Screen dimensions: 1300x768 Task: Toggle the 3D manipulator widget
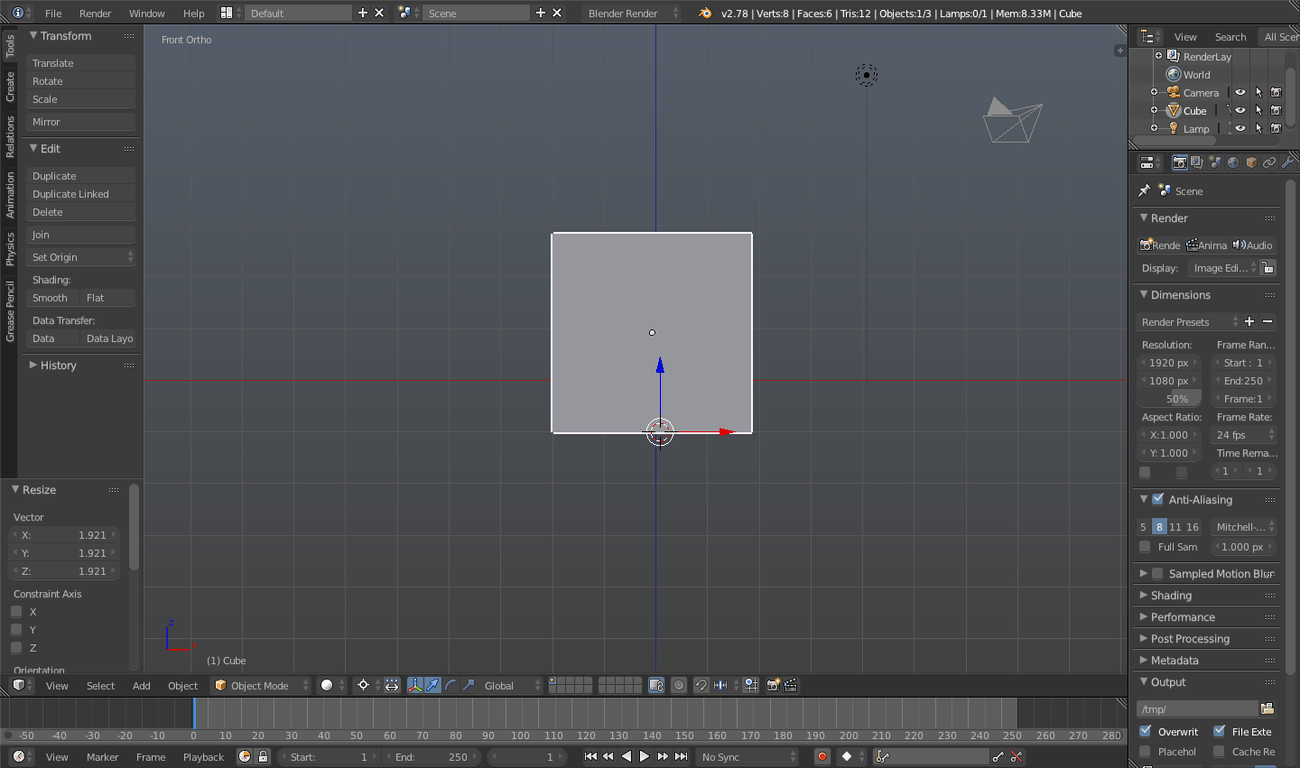point(414,685)
